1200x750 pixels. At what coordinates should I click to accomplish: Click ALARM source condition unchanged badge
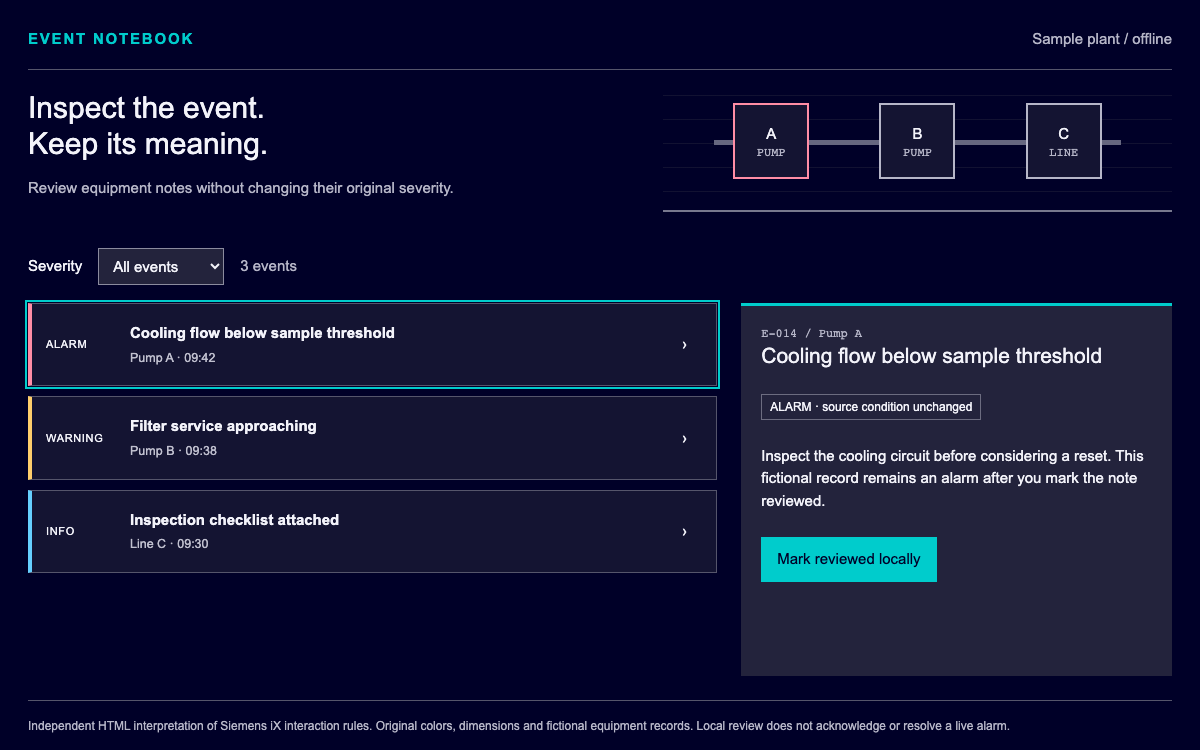[x=871, y=407]
